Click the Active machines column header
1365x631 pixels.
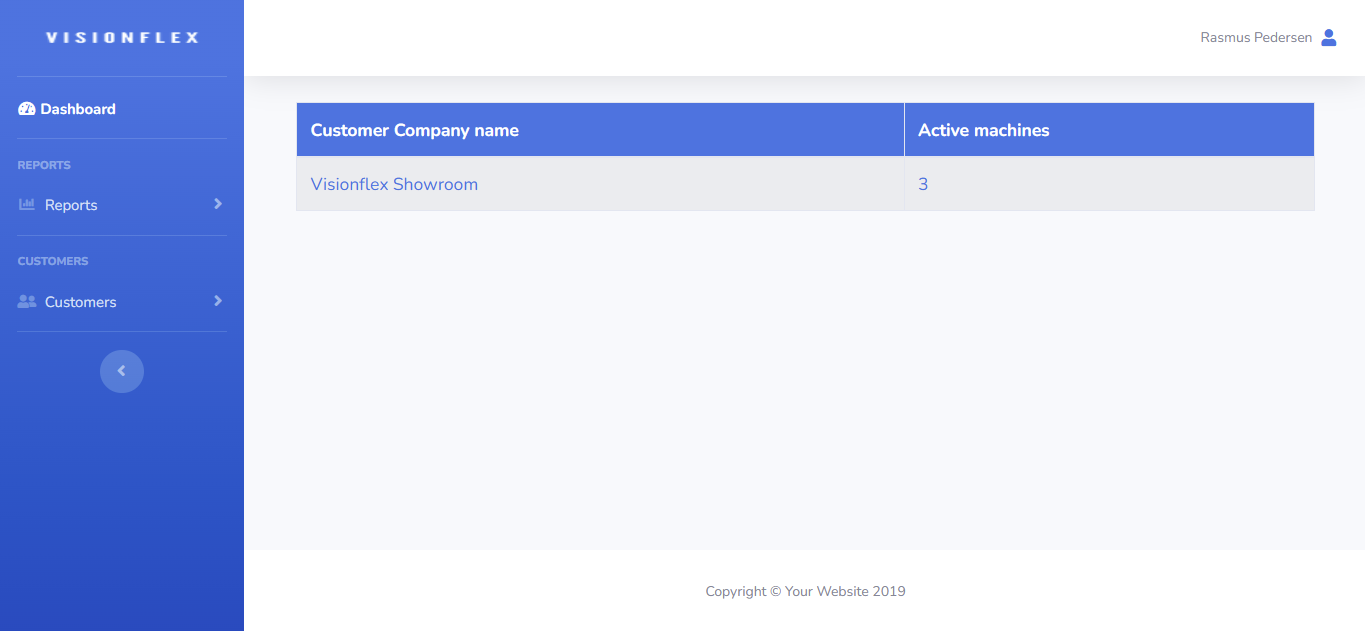[983, 130]
